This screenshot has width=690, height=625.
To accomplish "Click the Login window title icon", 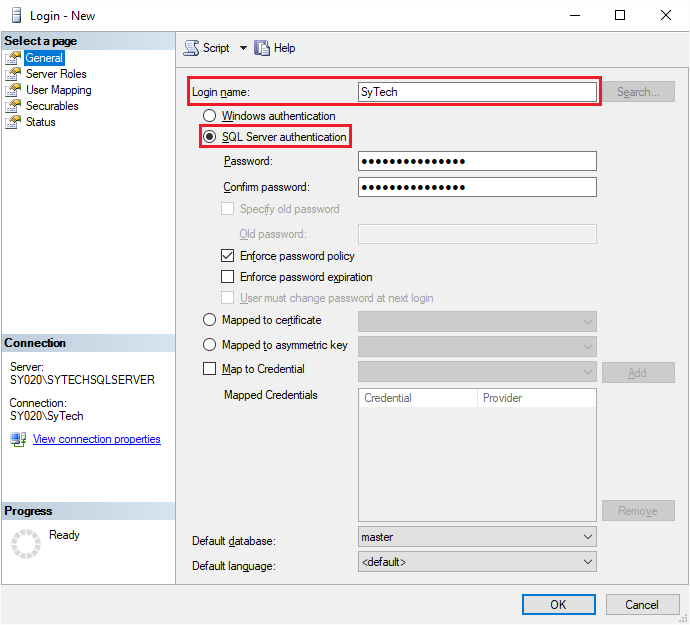I will click(x=16, y=16).
